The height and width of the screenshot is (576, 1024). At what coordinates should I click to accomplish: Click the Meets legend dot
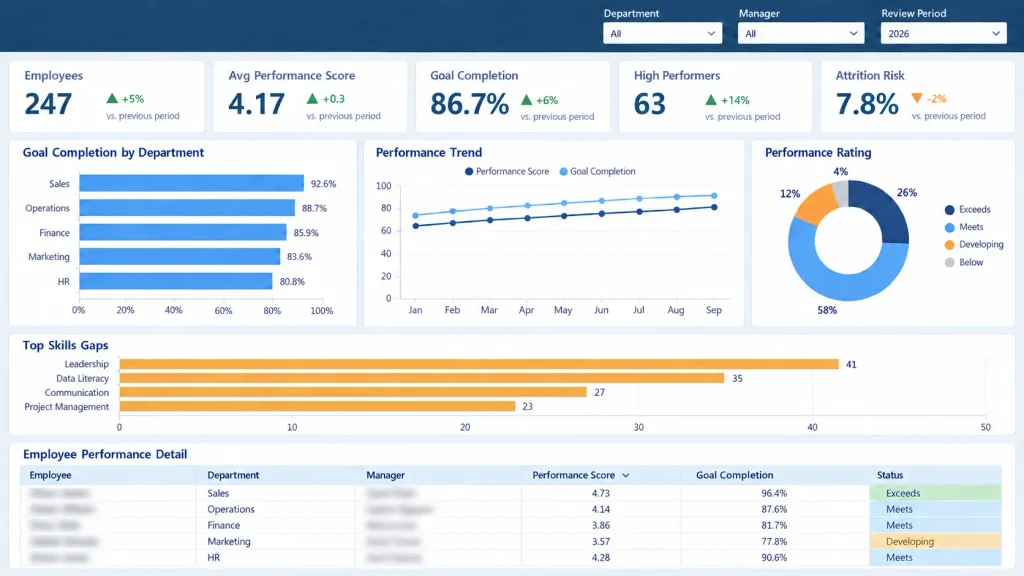tap(950, 227)
